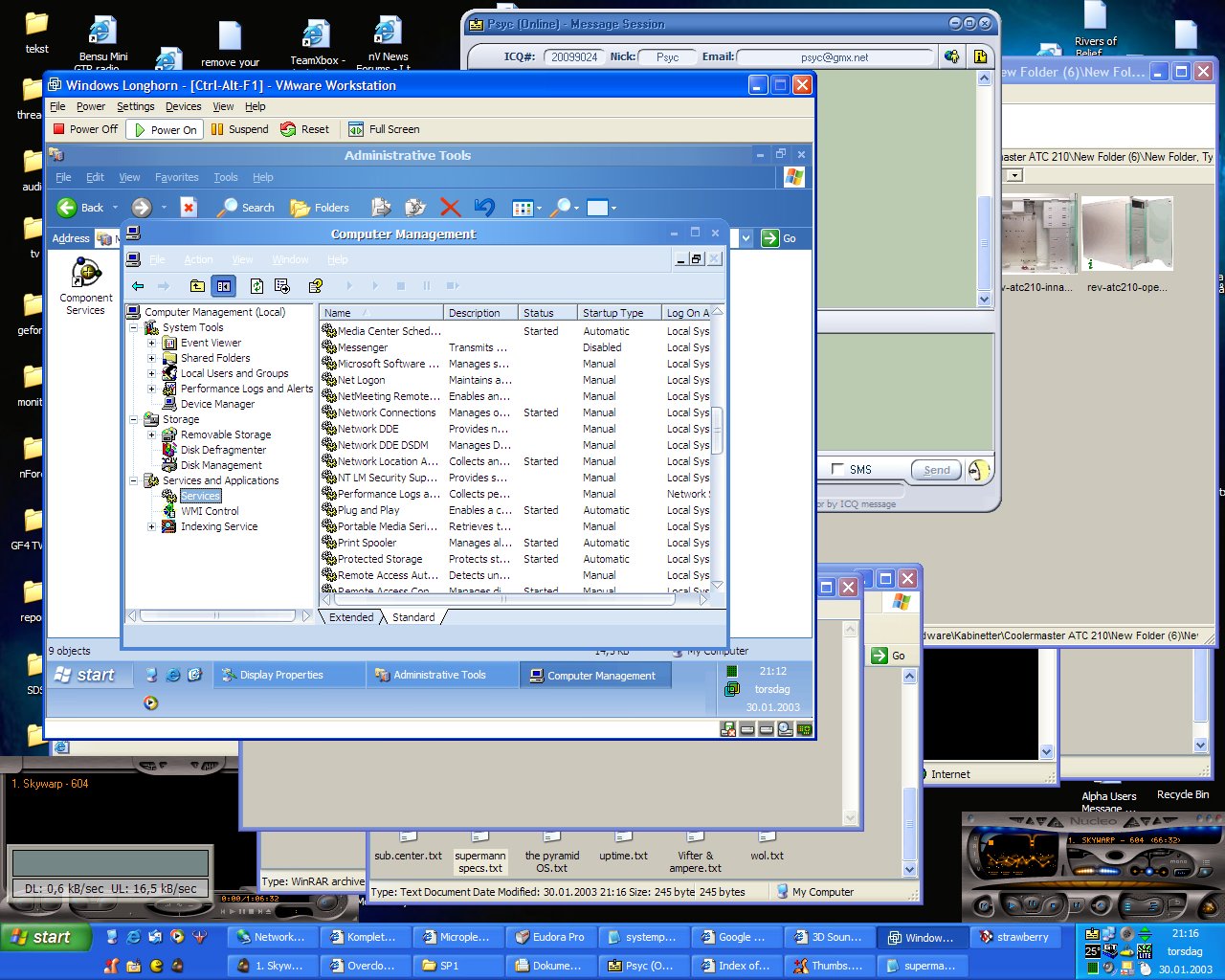
Task: Expand Shared Folders tree node
Action: pyautogui.click(x=151, y=358)
